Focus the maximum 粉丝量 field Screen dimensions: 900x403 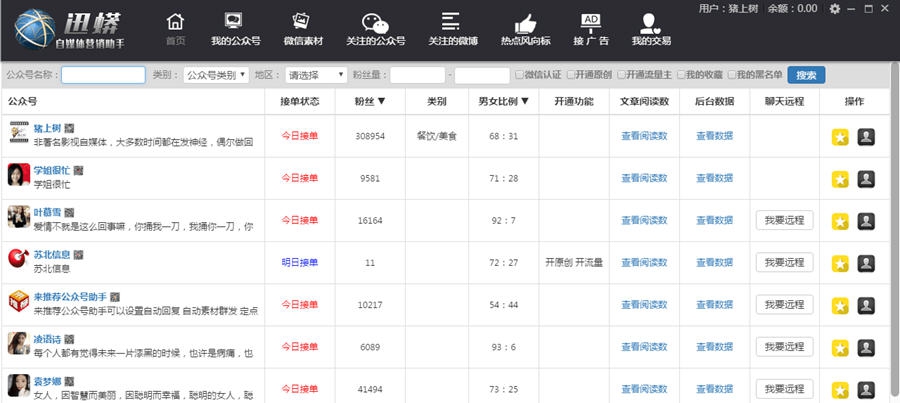click(x=482, y=75)
